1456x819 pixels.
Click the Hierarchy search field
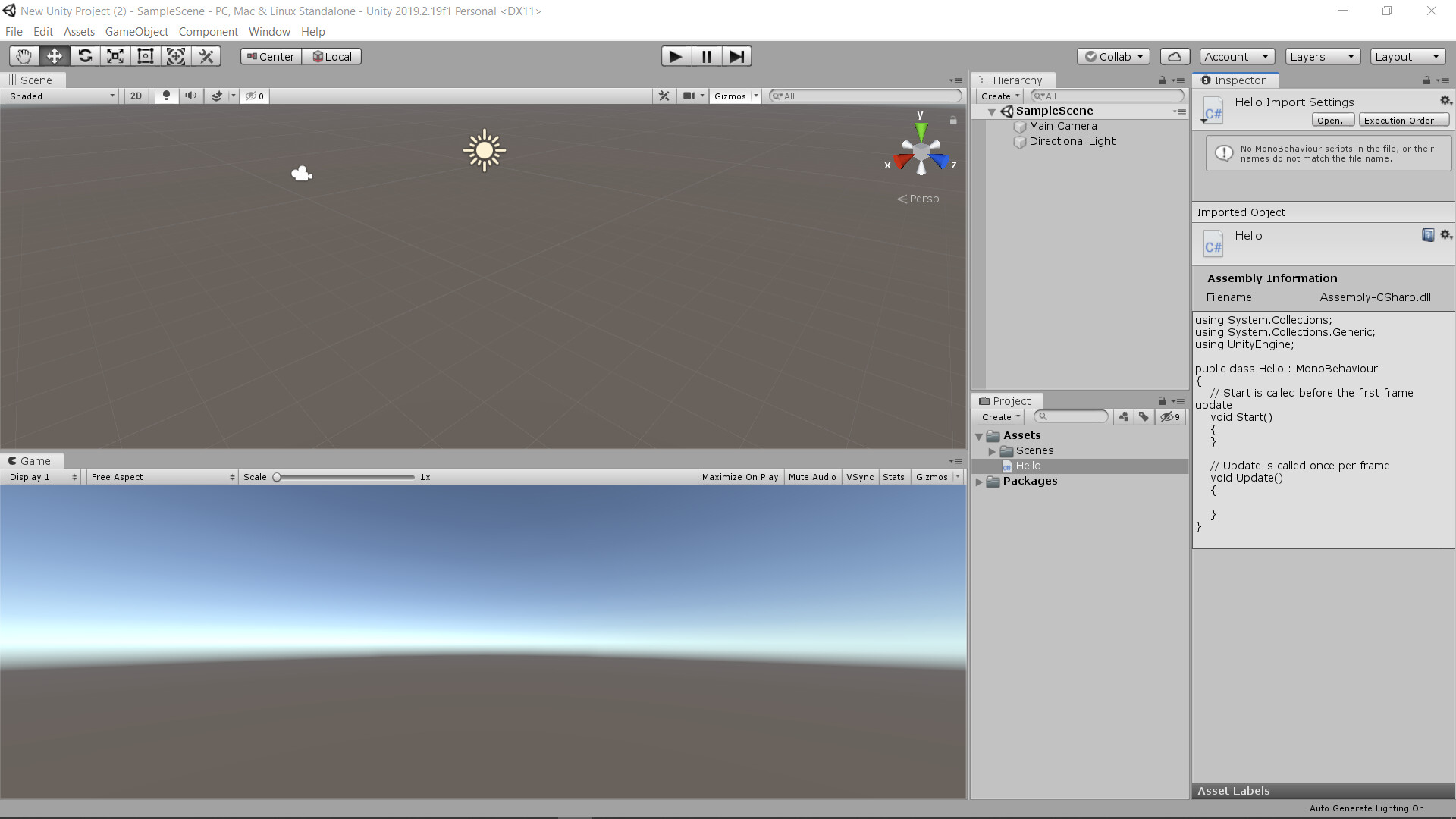pyautogui.click(x=1107, y=96)
